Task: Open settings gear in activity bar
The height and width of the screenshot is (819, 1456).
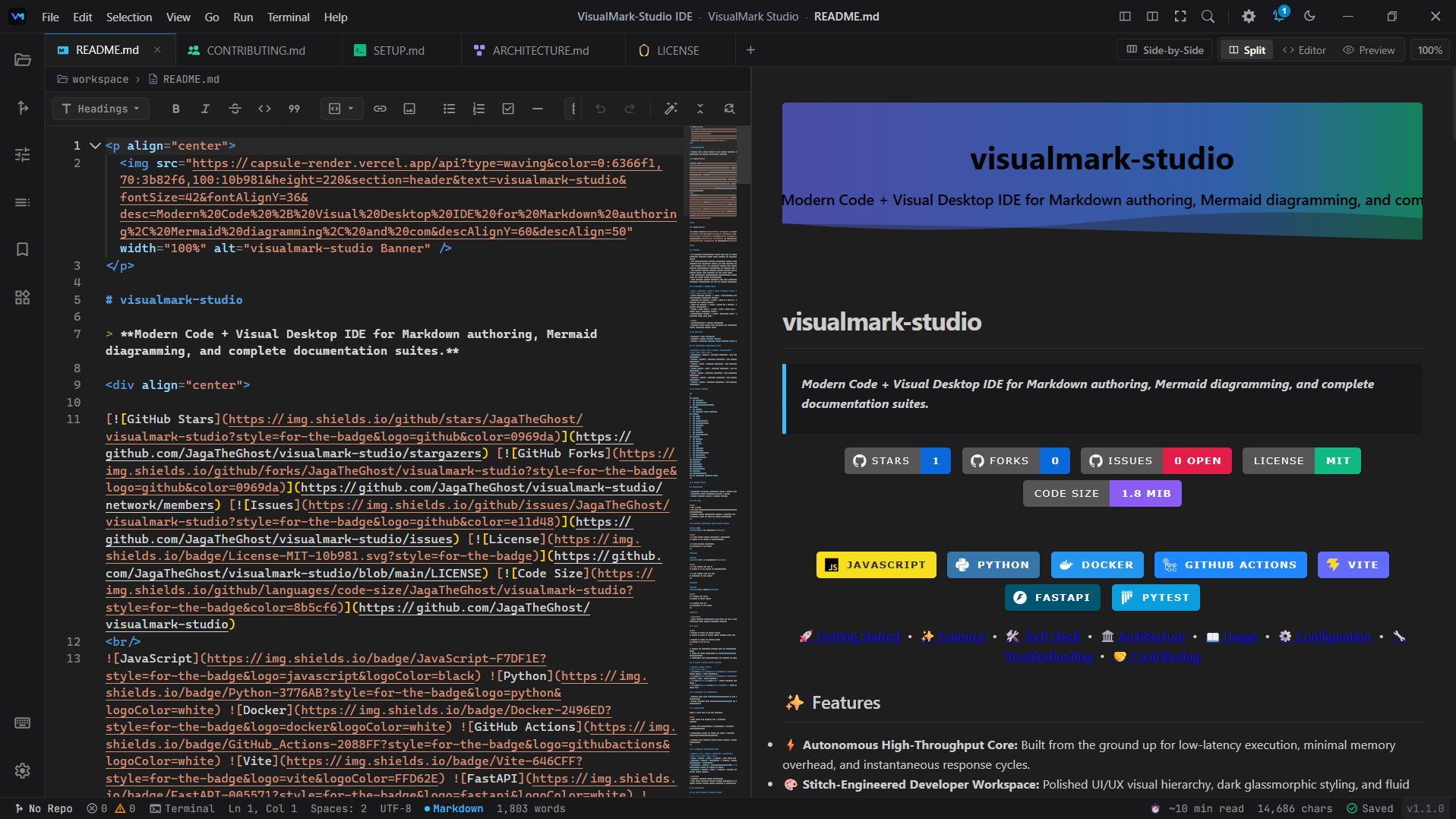Action: click(23, 770)
